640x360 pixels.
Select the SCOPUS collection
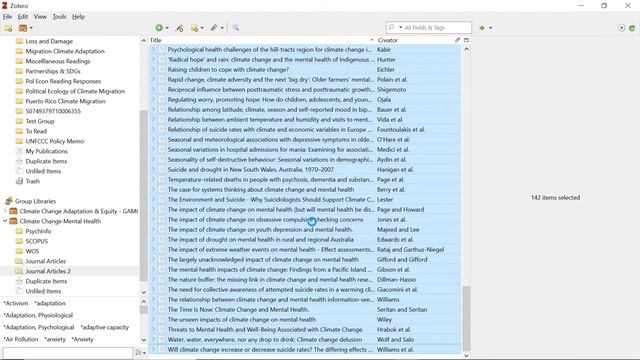pos(37,241)
